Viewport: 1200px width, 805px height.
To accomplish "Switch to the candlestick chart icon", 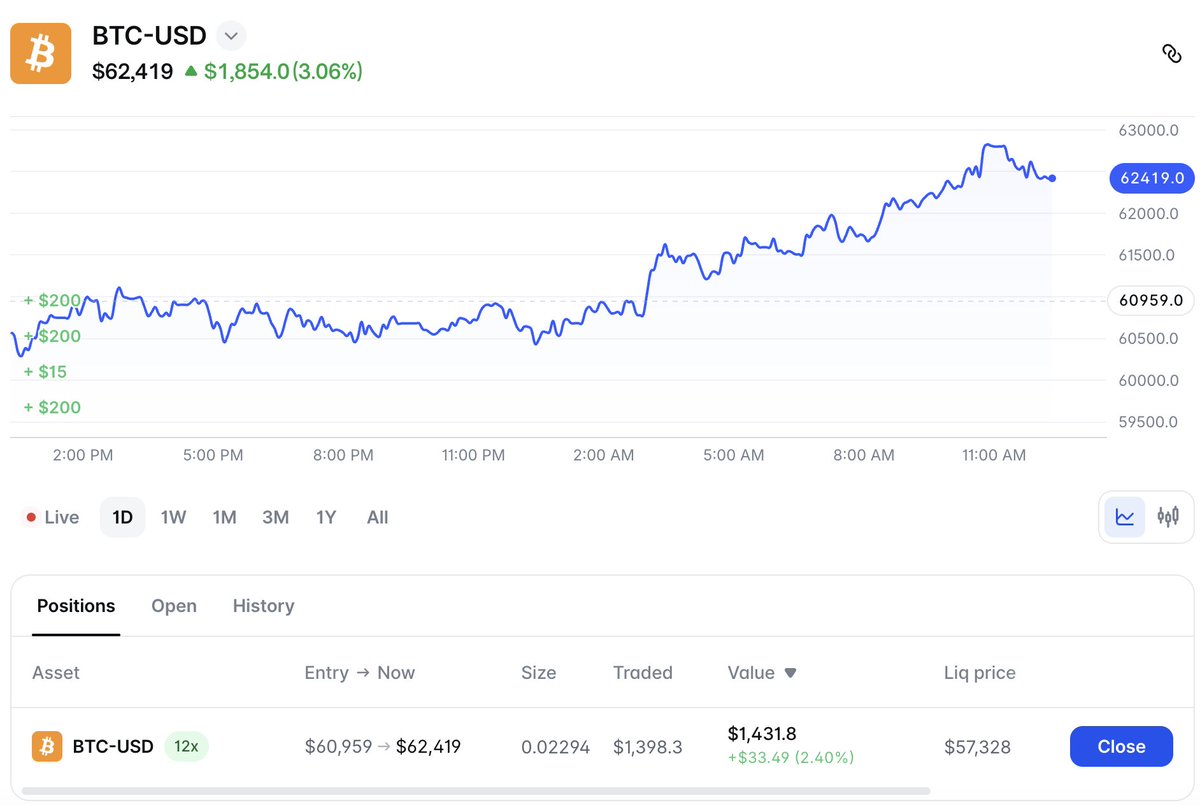I will tap(1168, 517).
